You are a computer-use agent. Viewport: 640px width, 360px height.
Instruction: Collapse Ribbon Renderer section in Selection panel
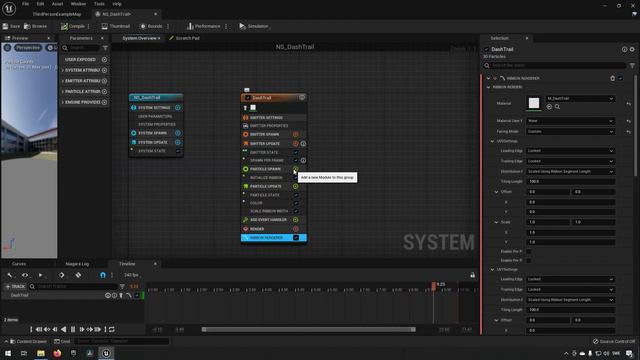coord(489,78)
